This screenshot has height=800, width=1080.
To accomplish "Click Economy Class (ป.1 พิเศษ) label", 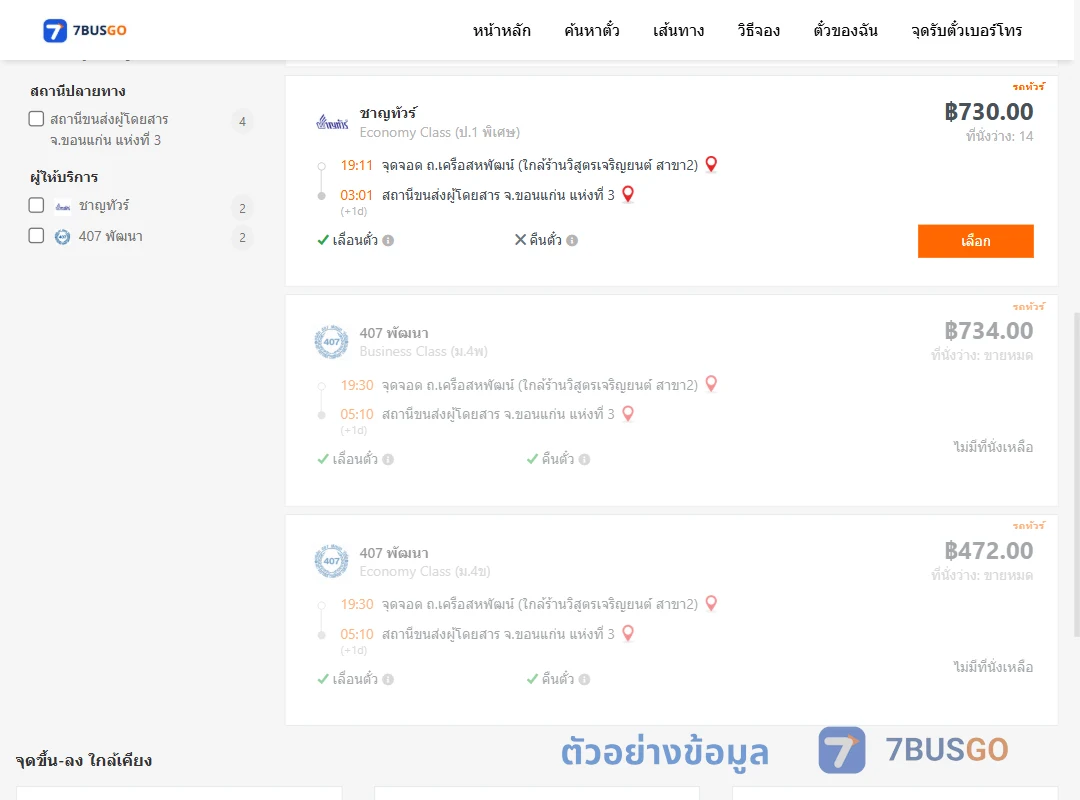I will click(439, 132).
